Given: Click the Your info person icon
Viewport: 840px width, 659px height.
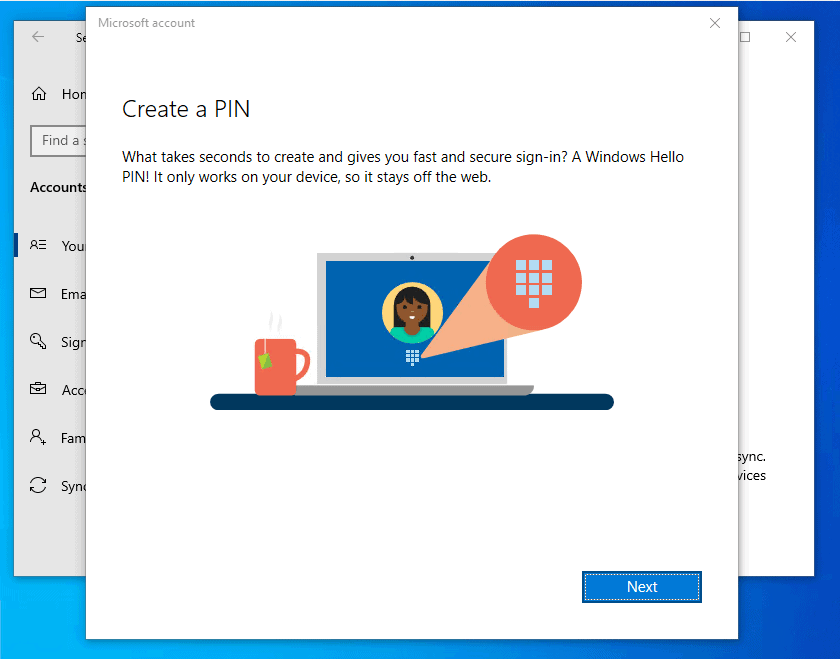Looking at the screenshot, I should [39, 245].
